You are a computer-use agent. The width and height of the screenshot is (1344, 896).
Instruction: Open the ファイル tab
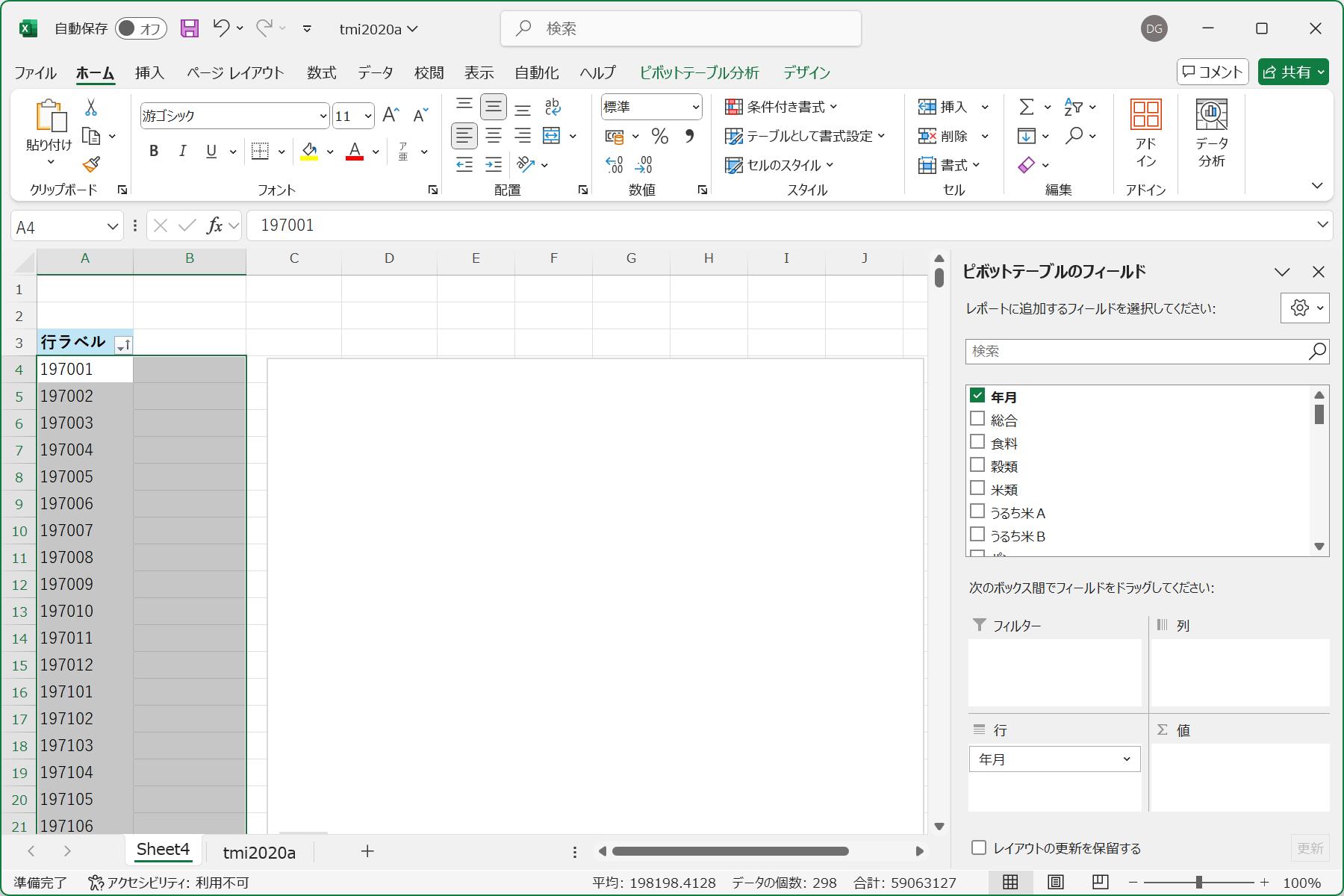[x=35, y=72]
